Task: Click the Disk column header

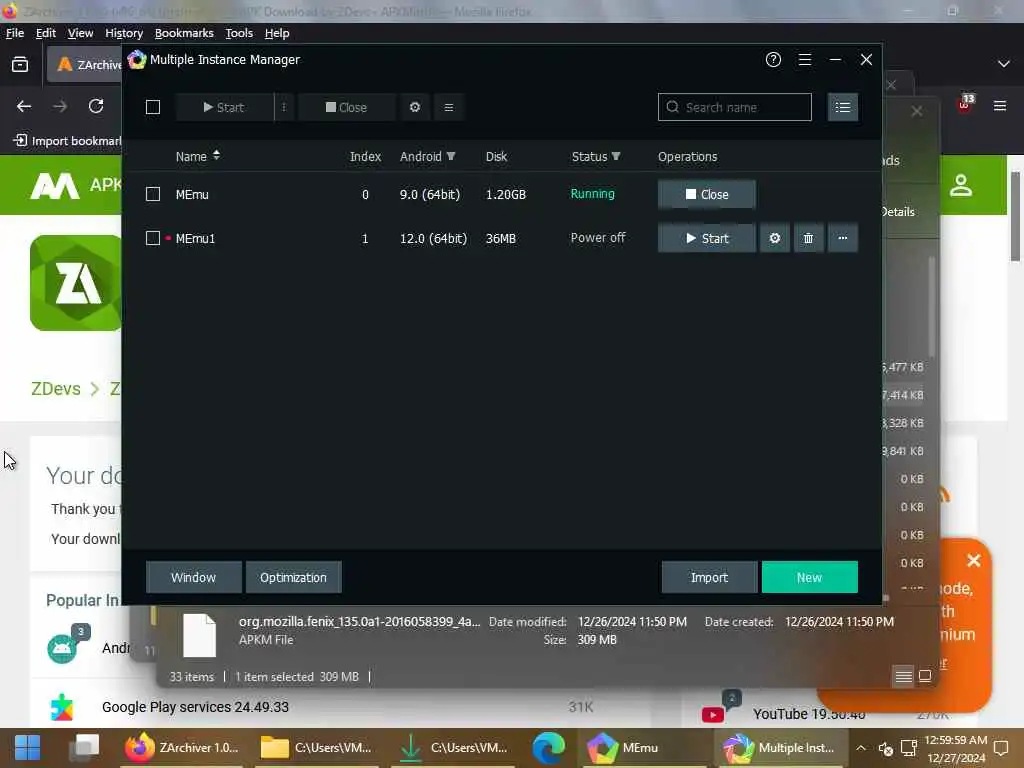Action: click(496, 157)
